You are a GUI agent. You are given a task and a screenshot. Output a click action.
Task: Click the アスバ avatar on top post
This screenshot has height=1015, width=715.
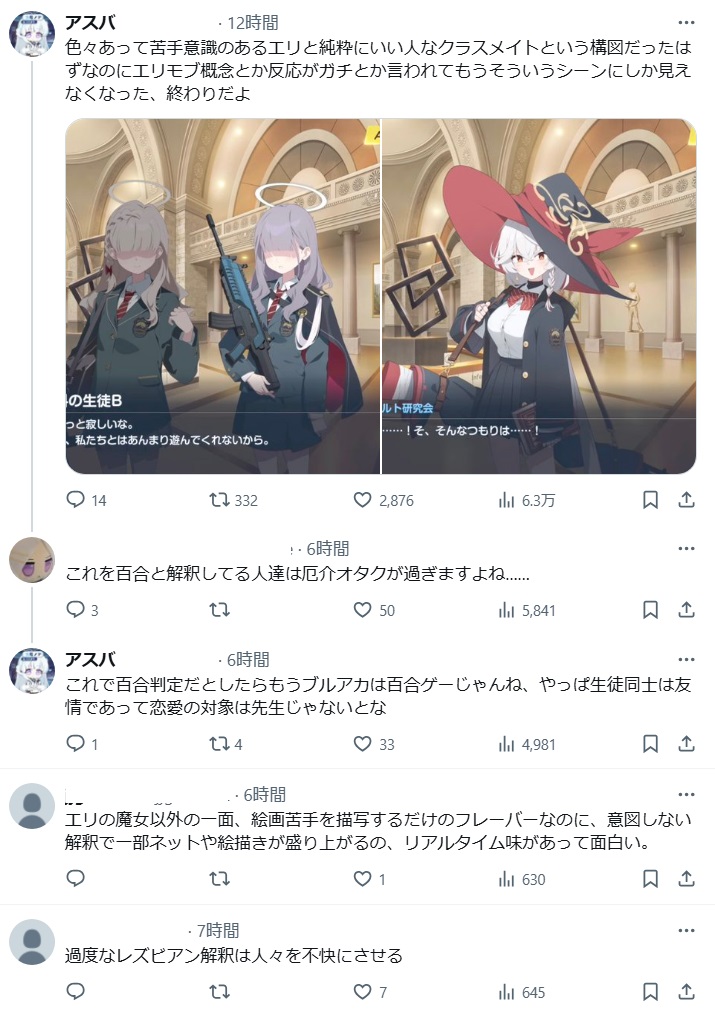tap(32, 34)
